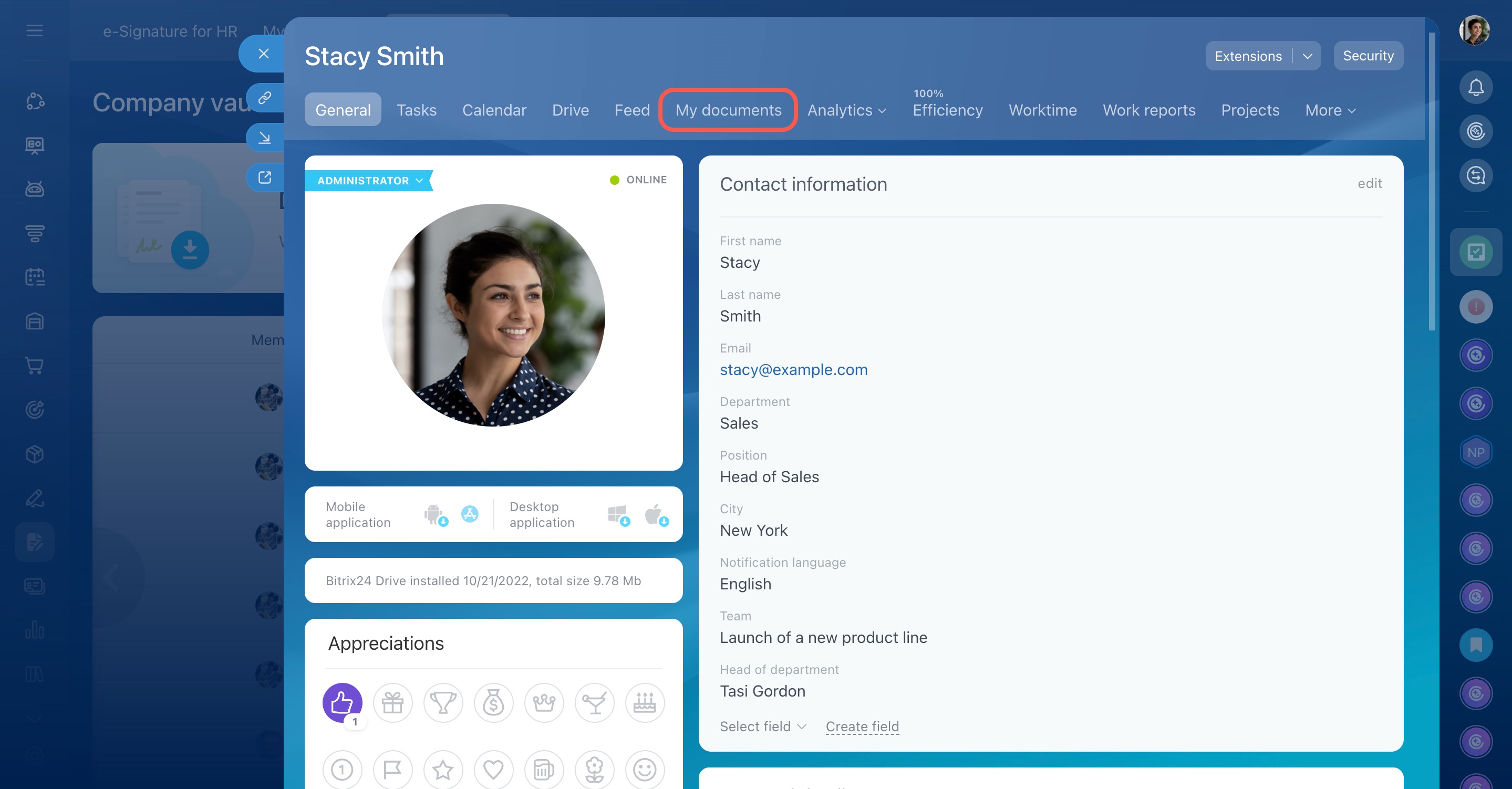Switch to the Worktime tab

pos(1042,110)
